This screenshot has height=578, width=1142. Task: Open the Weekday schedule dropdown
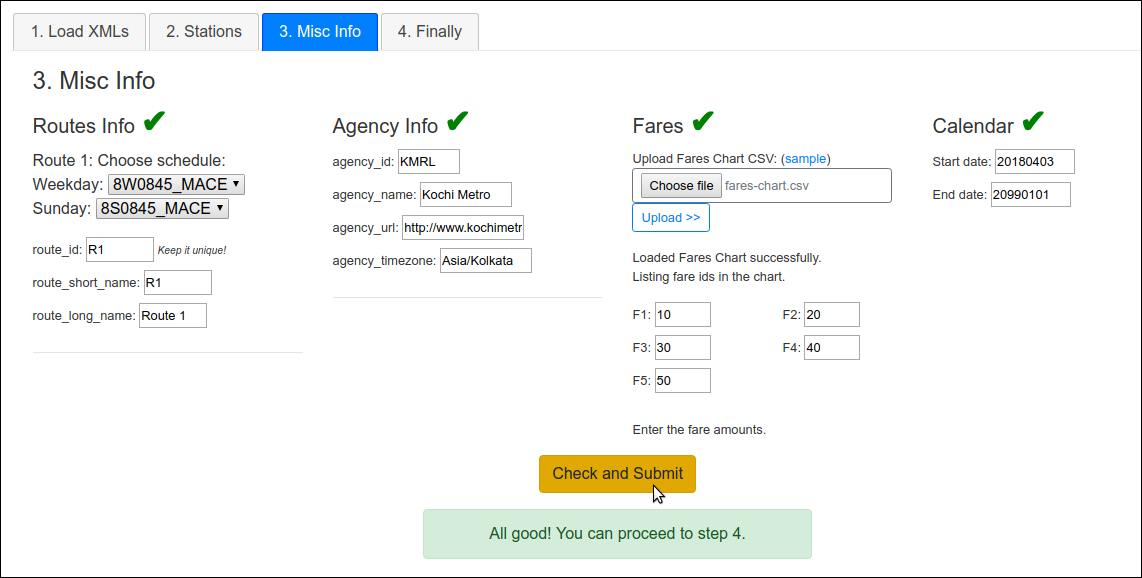pyautogui.click(x=176, y=185)
